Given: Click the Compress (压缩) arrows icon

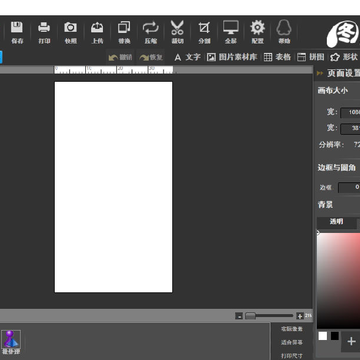Looking at the screenshot, I should click(x=151, y=27).
